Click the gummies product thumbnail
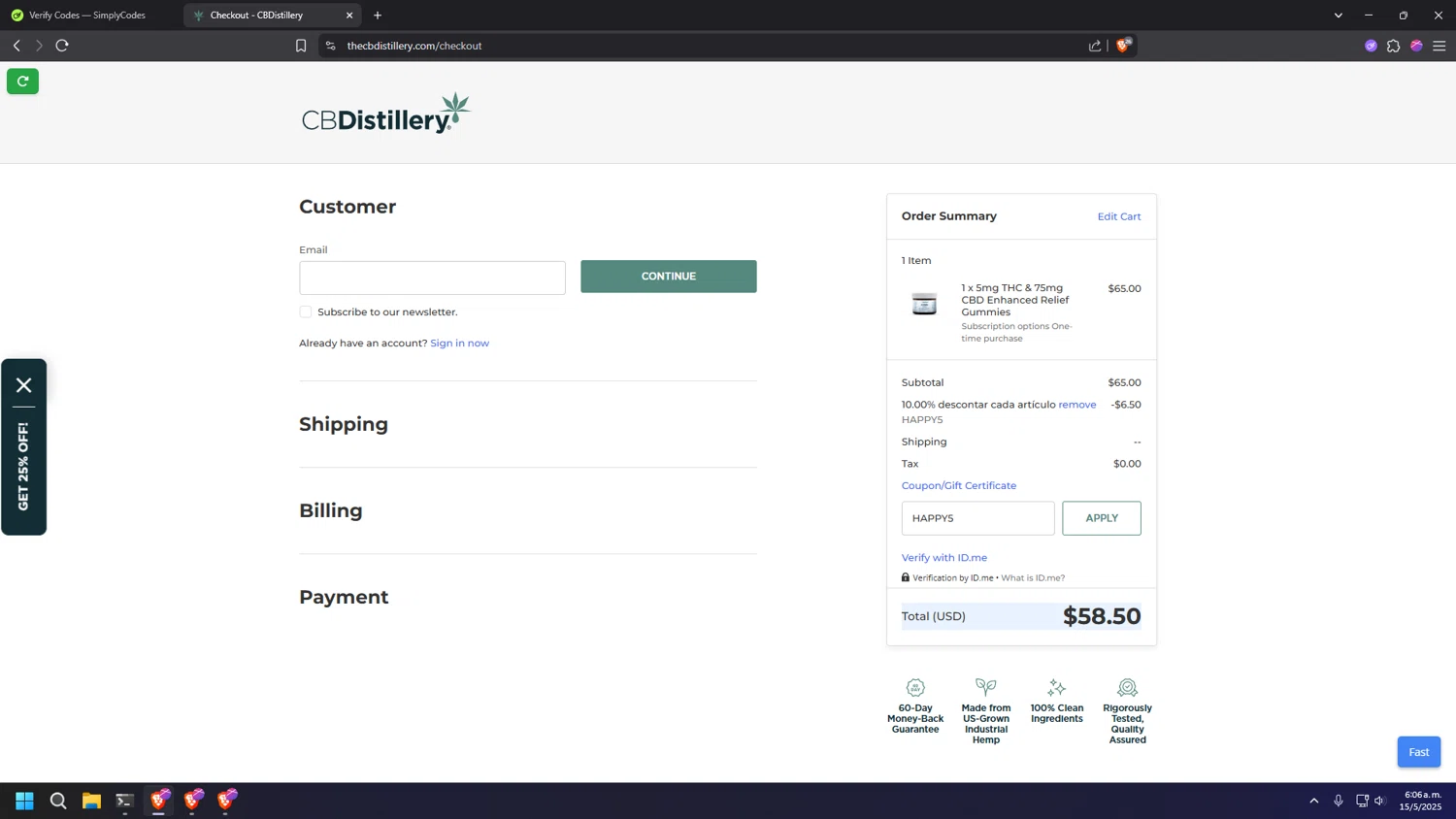1456x819 pixels. coord(924,304)
